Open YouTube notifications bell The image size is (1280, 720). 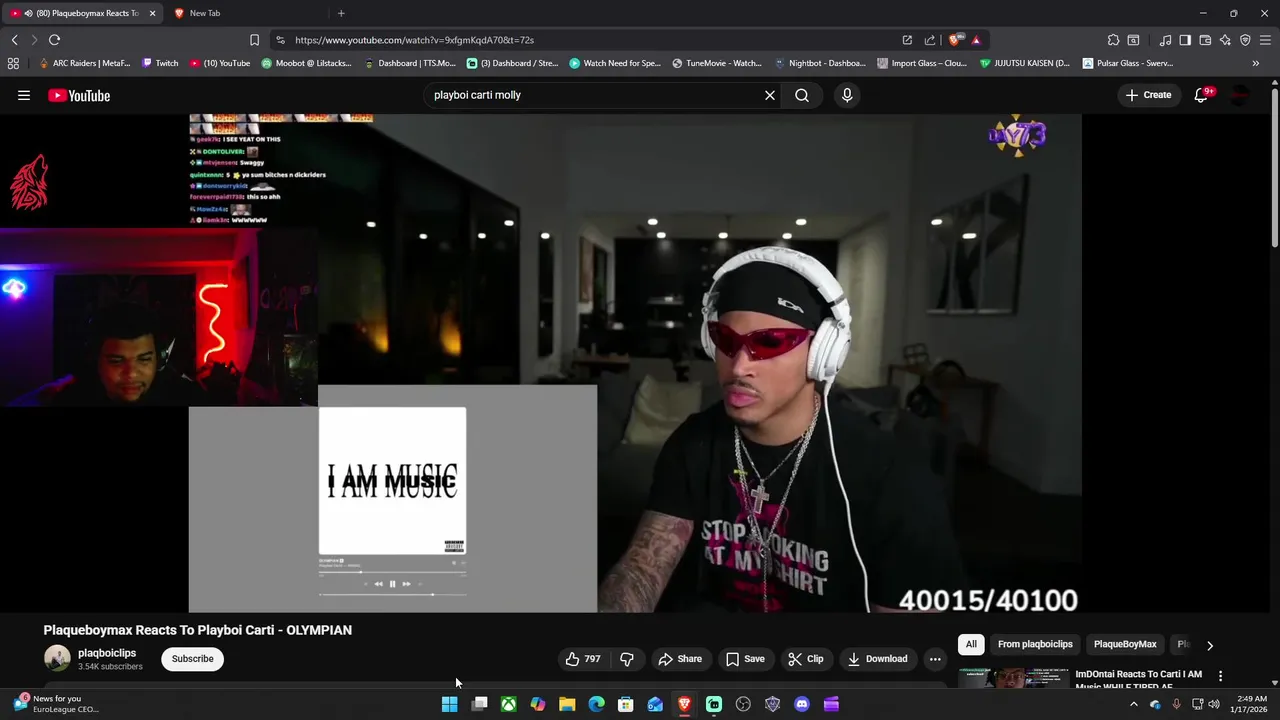click(1201, 95)
